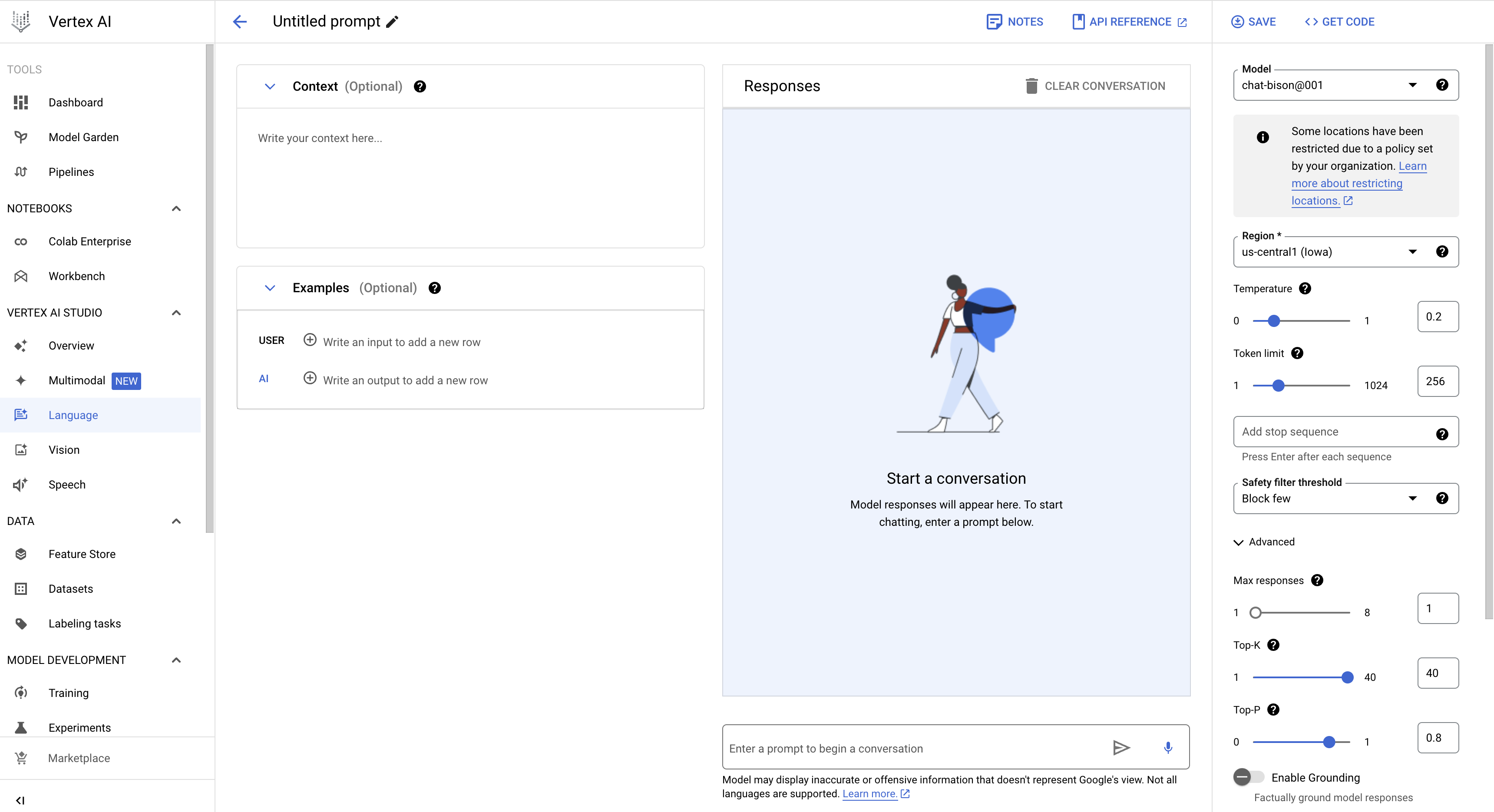
Task: Open the Model dropdown chat-bison@001
Action: tap(1328, 85)
